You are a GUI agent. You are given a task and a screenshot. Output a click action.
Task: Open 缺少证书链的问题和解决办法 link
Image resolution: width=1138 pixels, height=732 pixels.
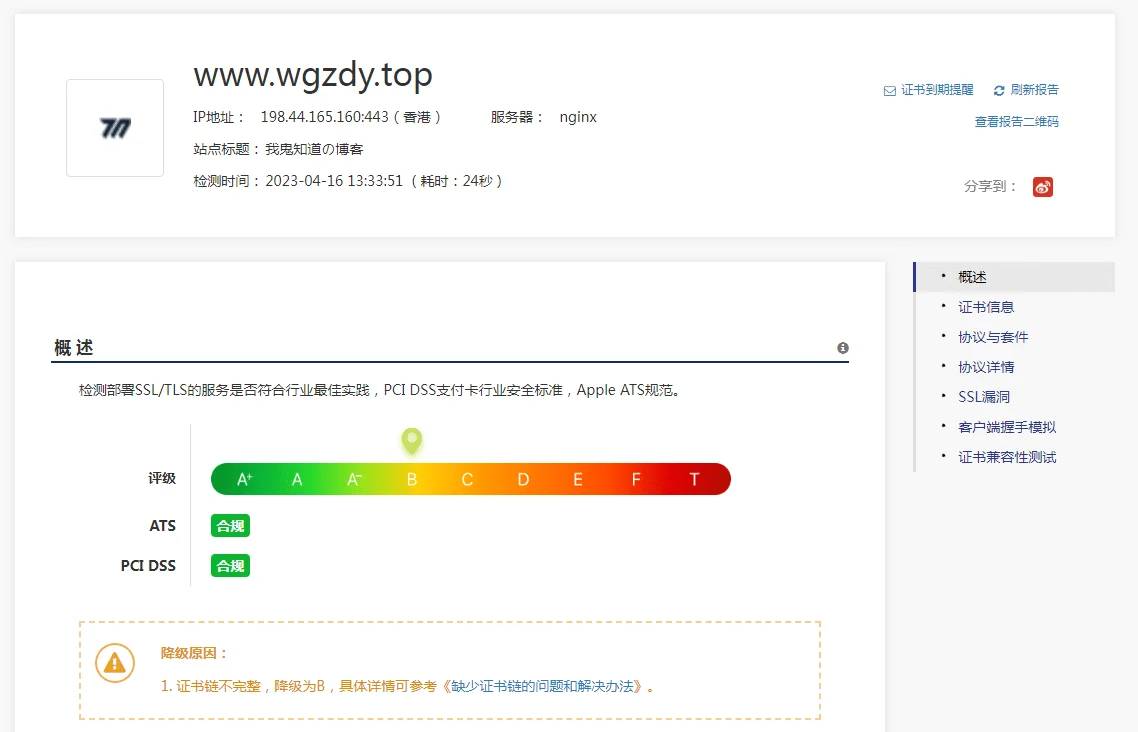[x=542, y=686]
